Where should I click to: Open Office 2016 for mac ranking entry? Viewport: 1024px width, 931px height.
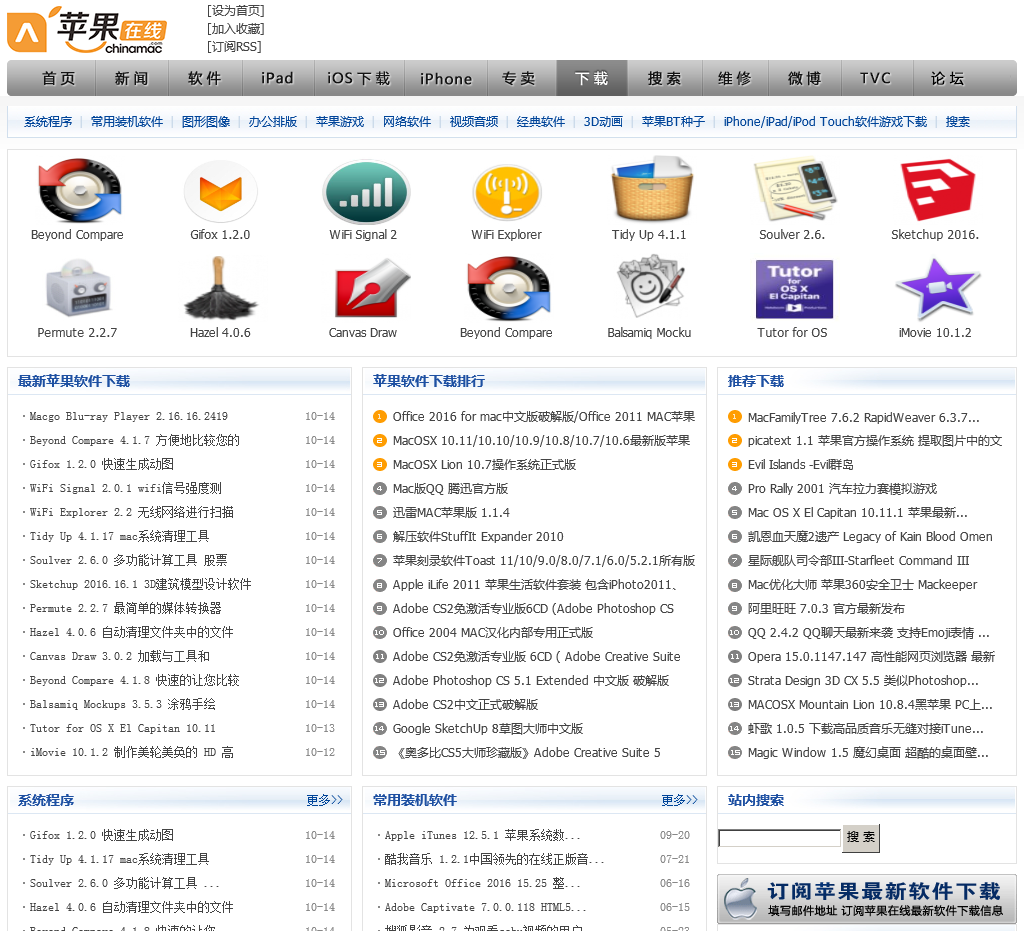[543, 417]
